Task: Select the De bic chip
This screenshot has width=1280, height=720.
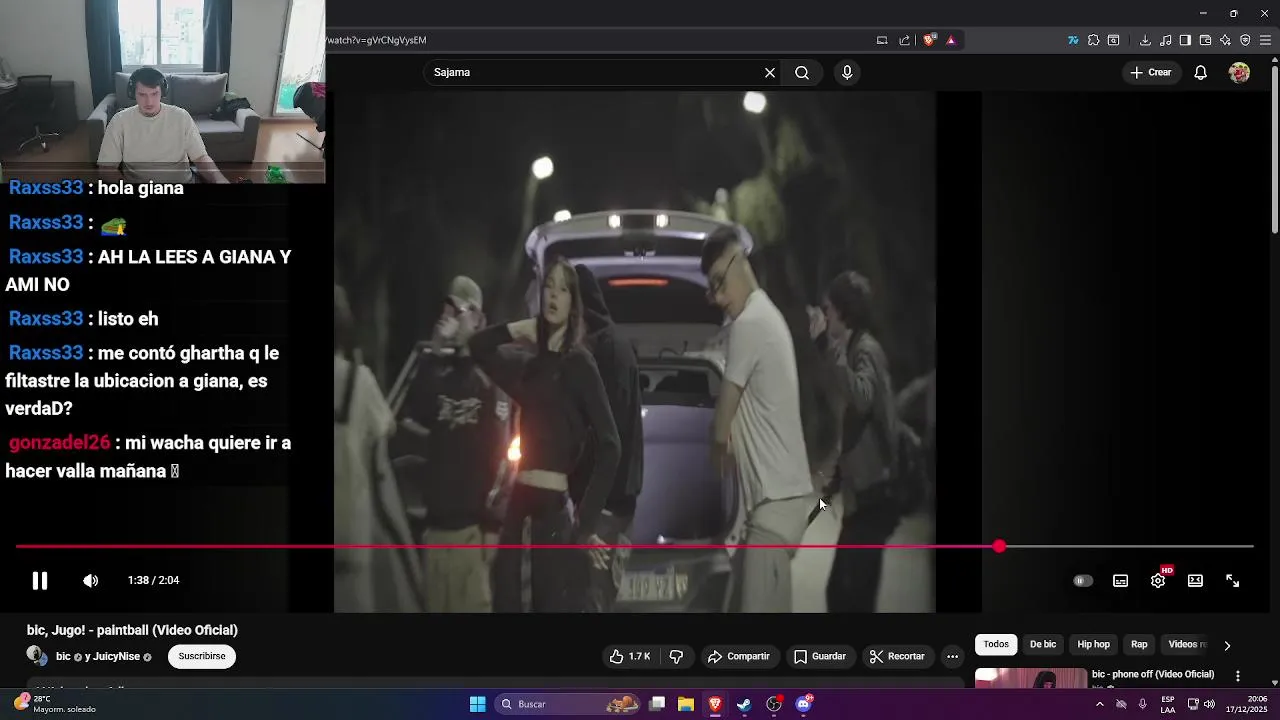Action: coord(1043,645)
